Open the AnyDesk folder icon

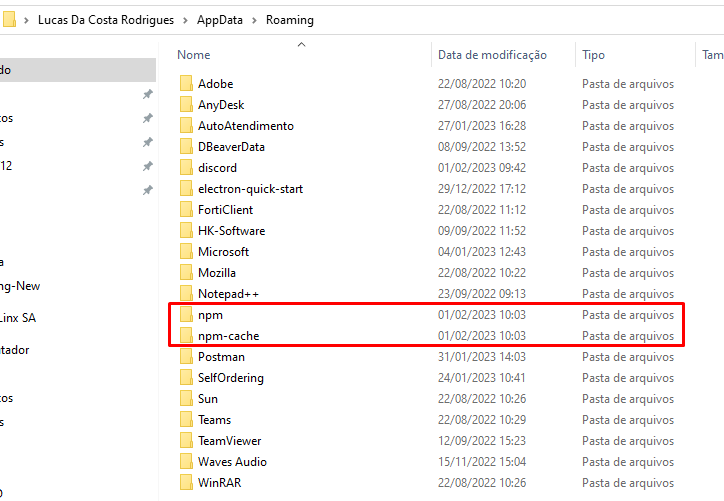pyautogui.click(x=186, y=105)
